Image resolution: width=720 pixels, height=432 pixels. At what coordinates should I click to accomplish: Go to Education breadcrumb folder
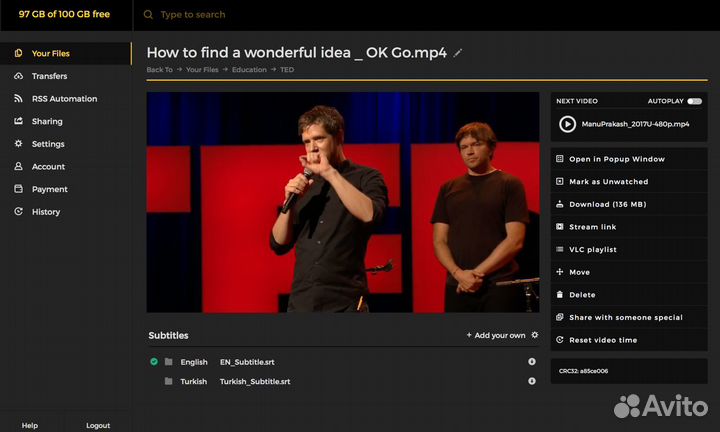click(x=249, y=70)
